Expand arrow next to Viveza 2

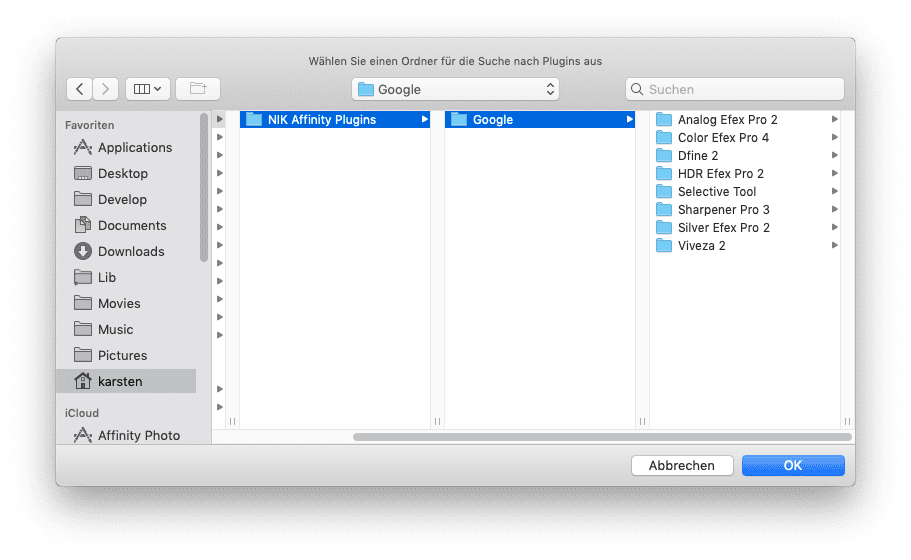pos(834,245)
